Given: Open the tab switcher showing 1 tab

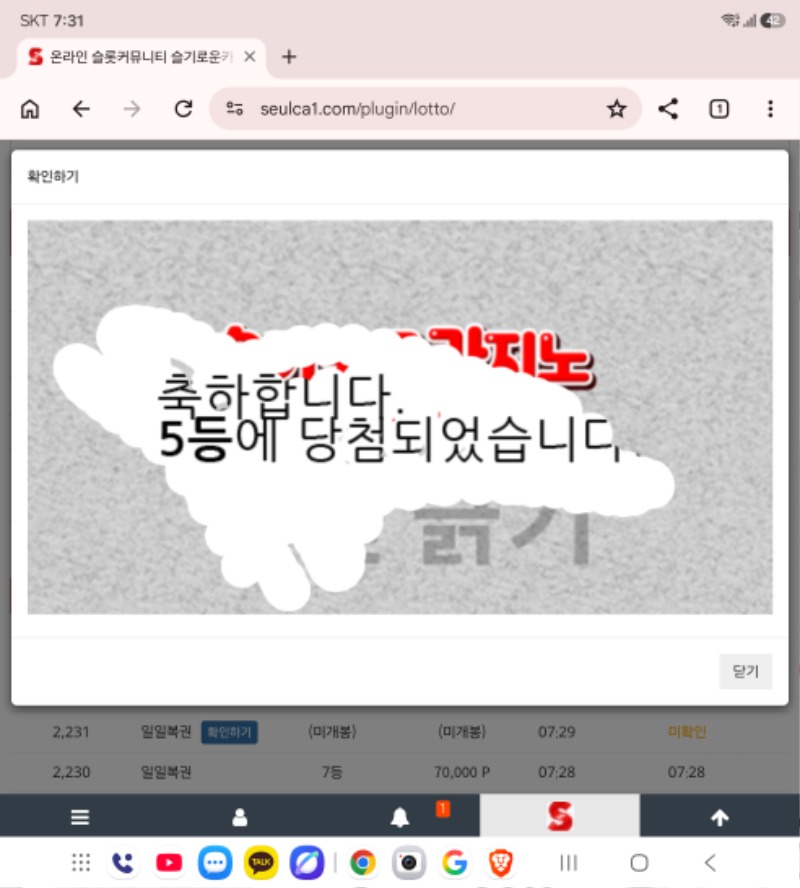Looking at the screenshot, I should pos(719,109).
